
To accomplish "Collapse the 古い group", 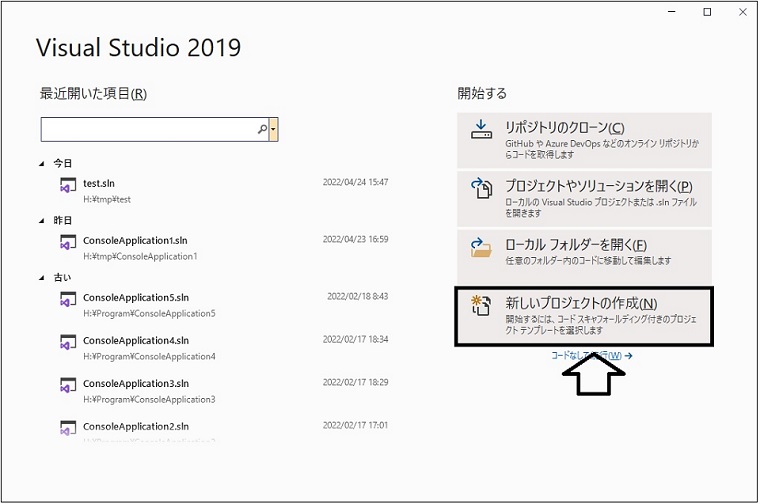I will tap(42, 278).
